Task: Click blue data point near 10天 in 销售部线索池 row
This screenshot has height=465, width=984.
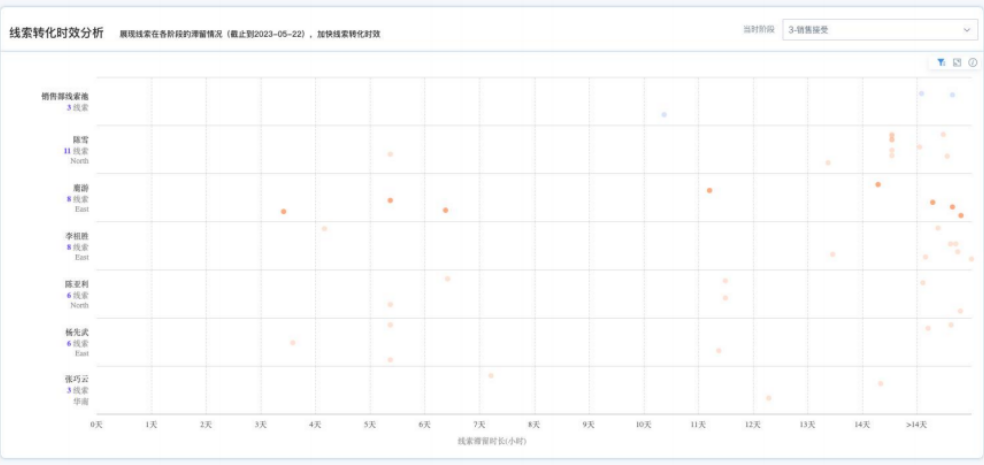Action: pyautogui.click(x=664, y=114)
